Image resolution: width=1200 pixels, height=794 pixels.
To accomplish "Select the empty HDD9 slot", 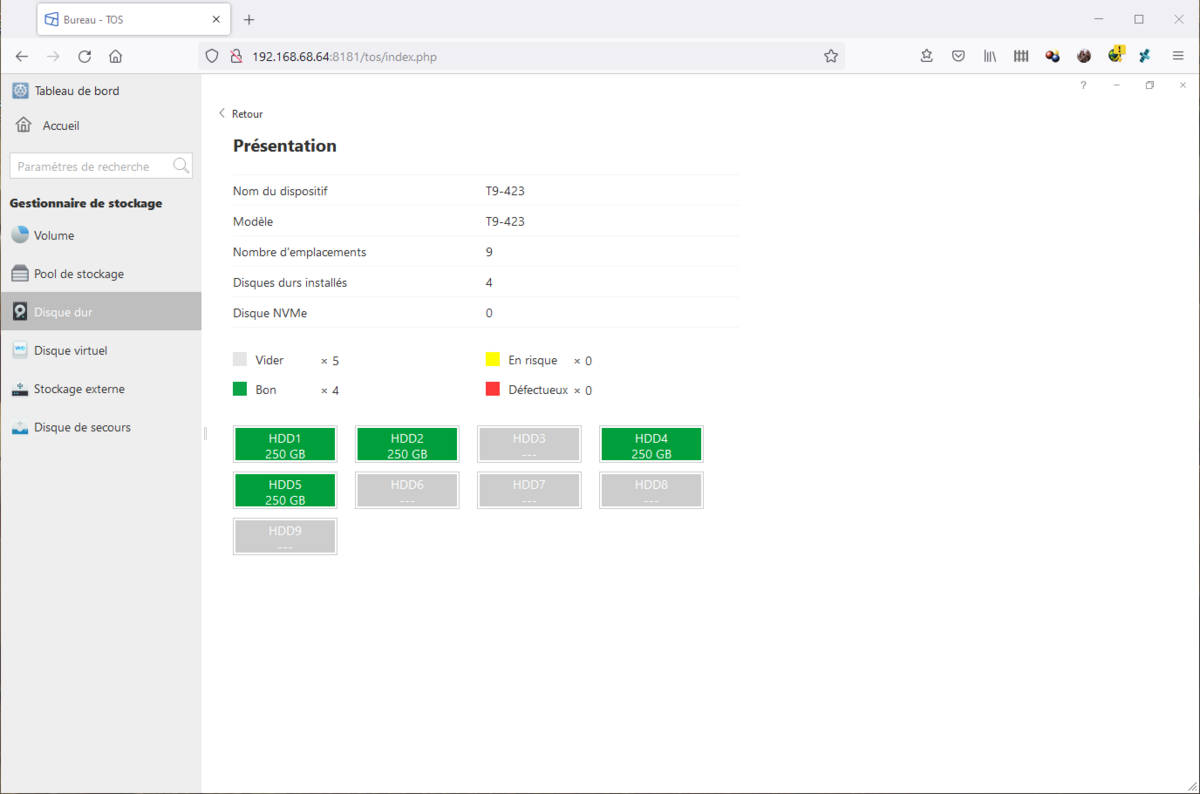I will click(285, 537).
